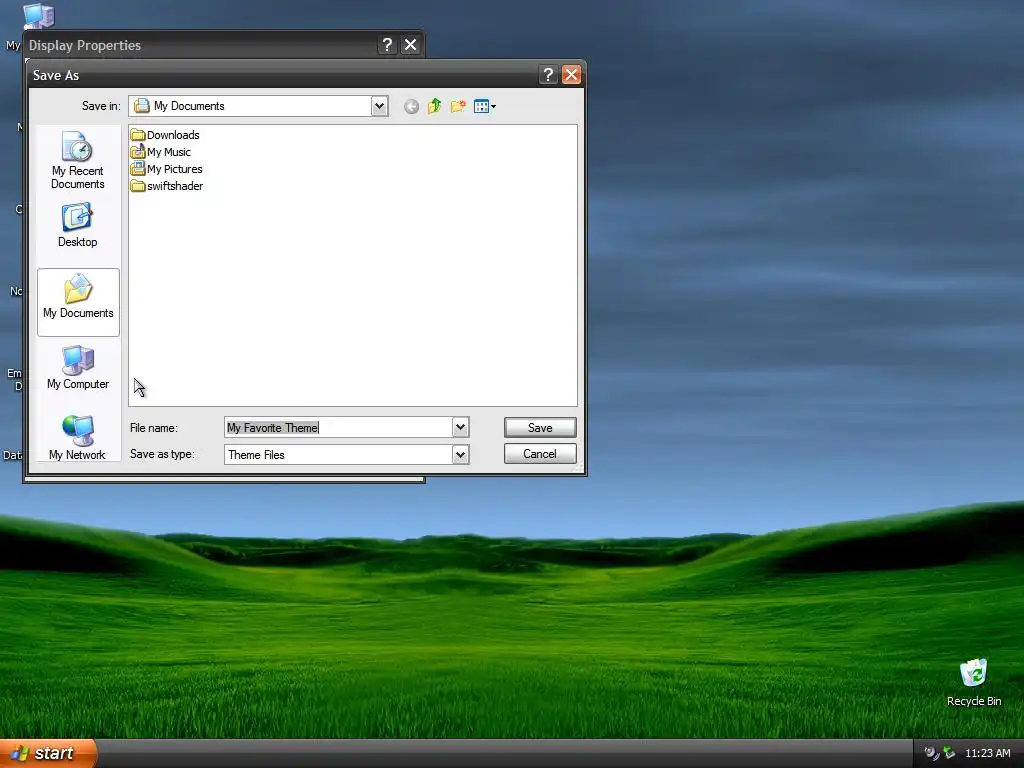Click the Theme Files type field
The width and height of the screenshot is (1024, 768).
(x=338, y=455)
